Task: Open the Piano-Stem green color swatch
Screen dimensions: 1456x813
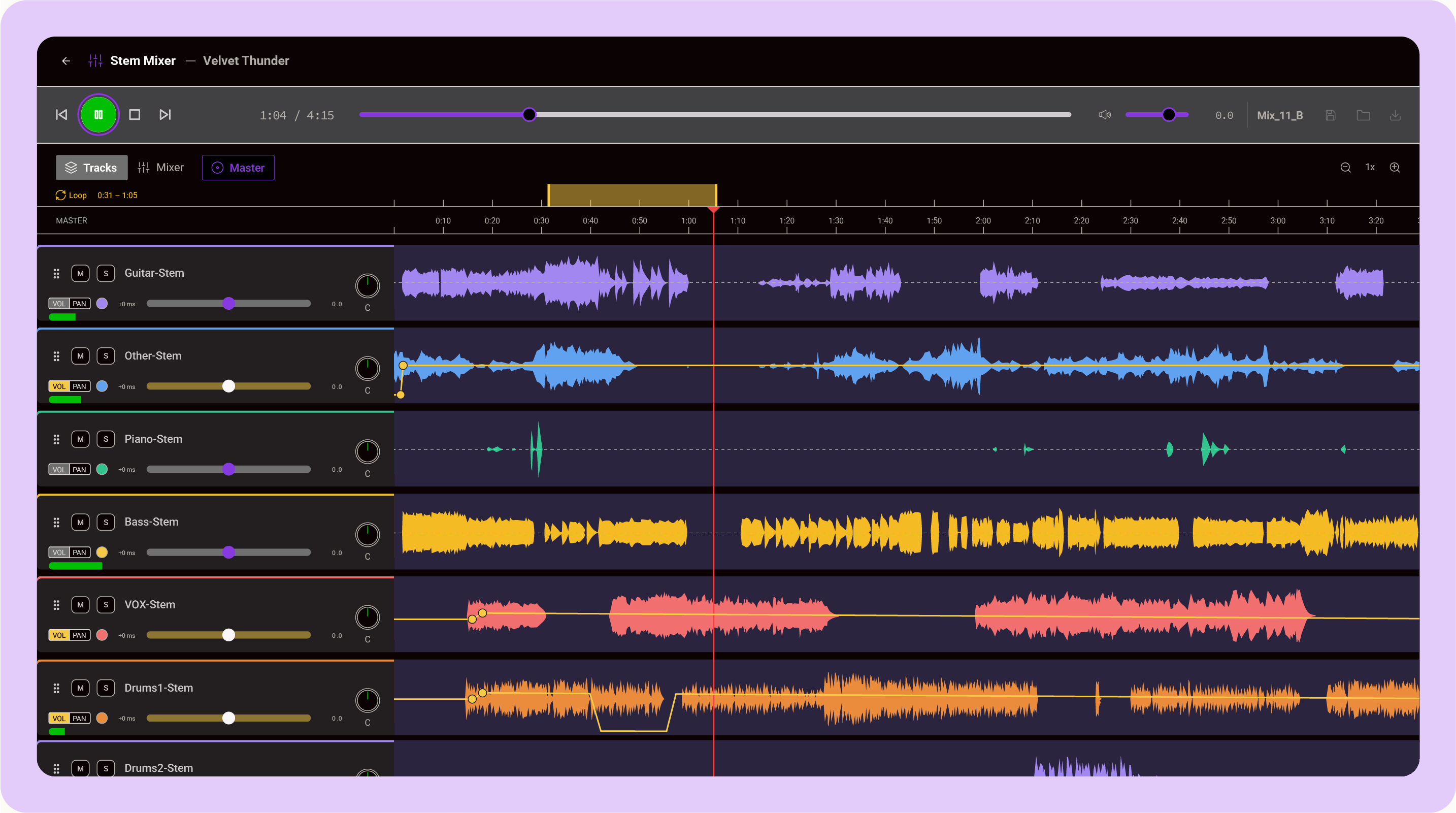Action: (x=102, y=469)
